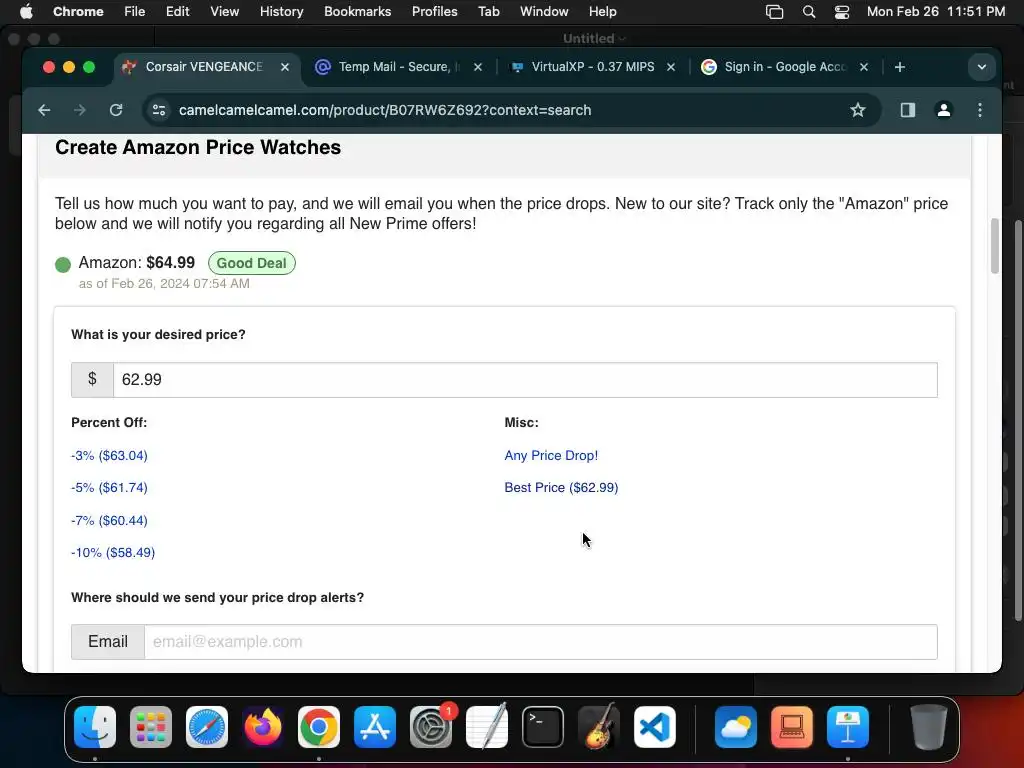Image resolution: width=1024 pixels, height=768 pixels.
Task: Click the page vertical scrollbar thumb
Action: coord(995,247)
